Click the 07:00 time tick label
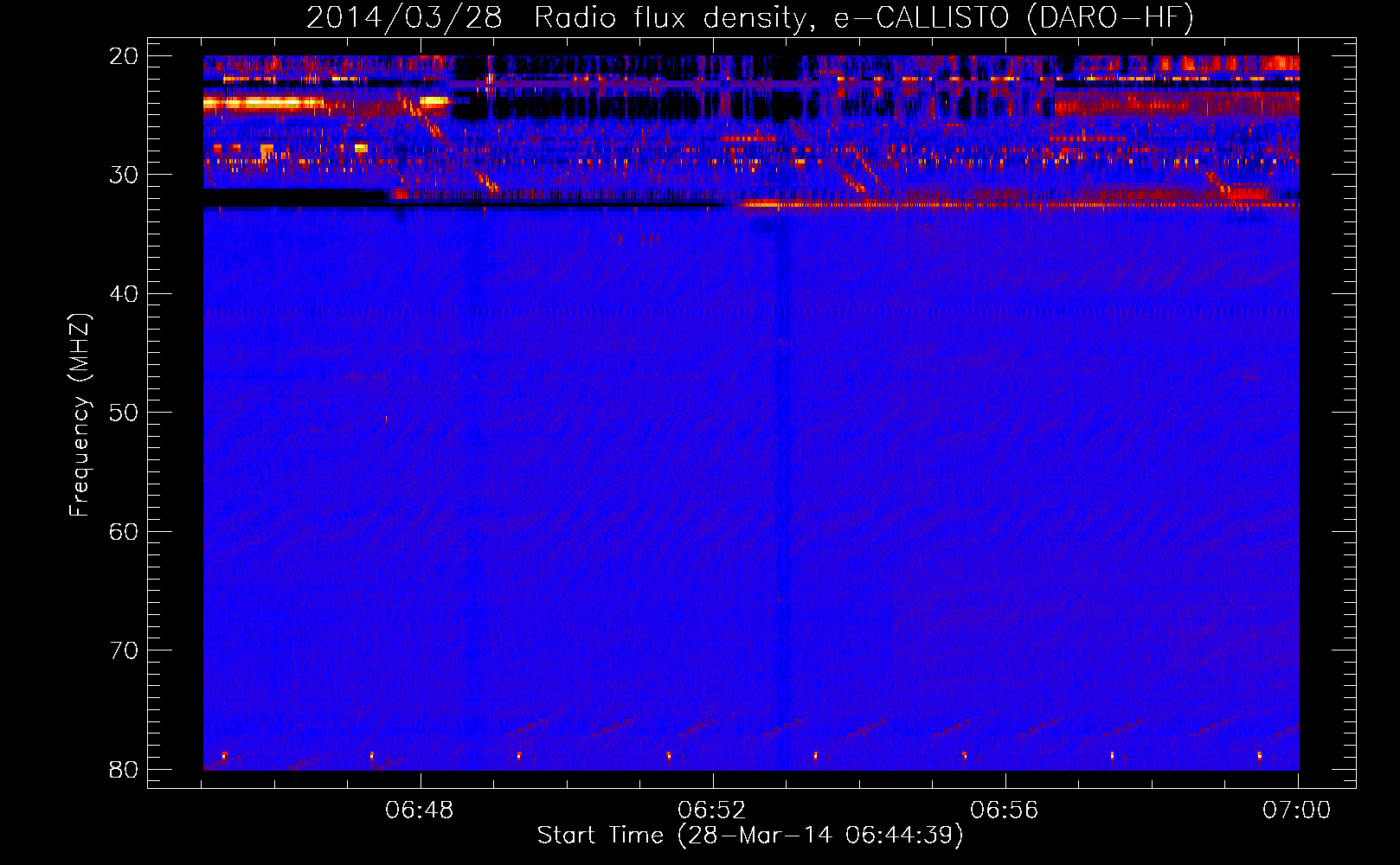Screen dimensions: 1400x865 click(x=1297, y=811)
